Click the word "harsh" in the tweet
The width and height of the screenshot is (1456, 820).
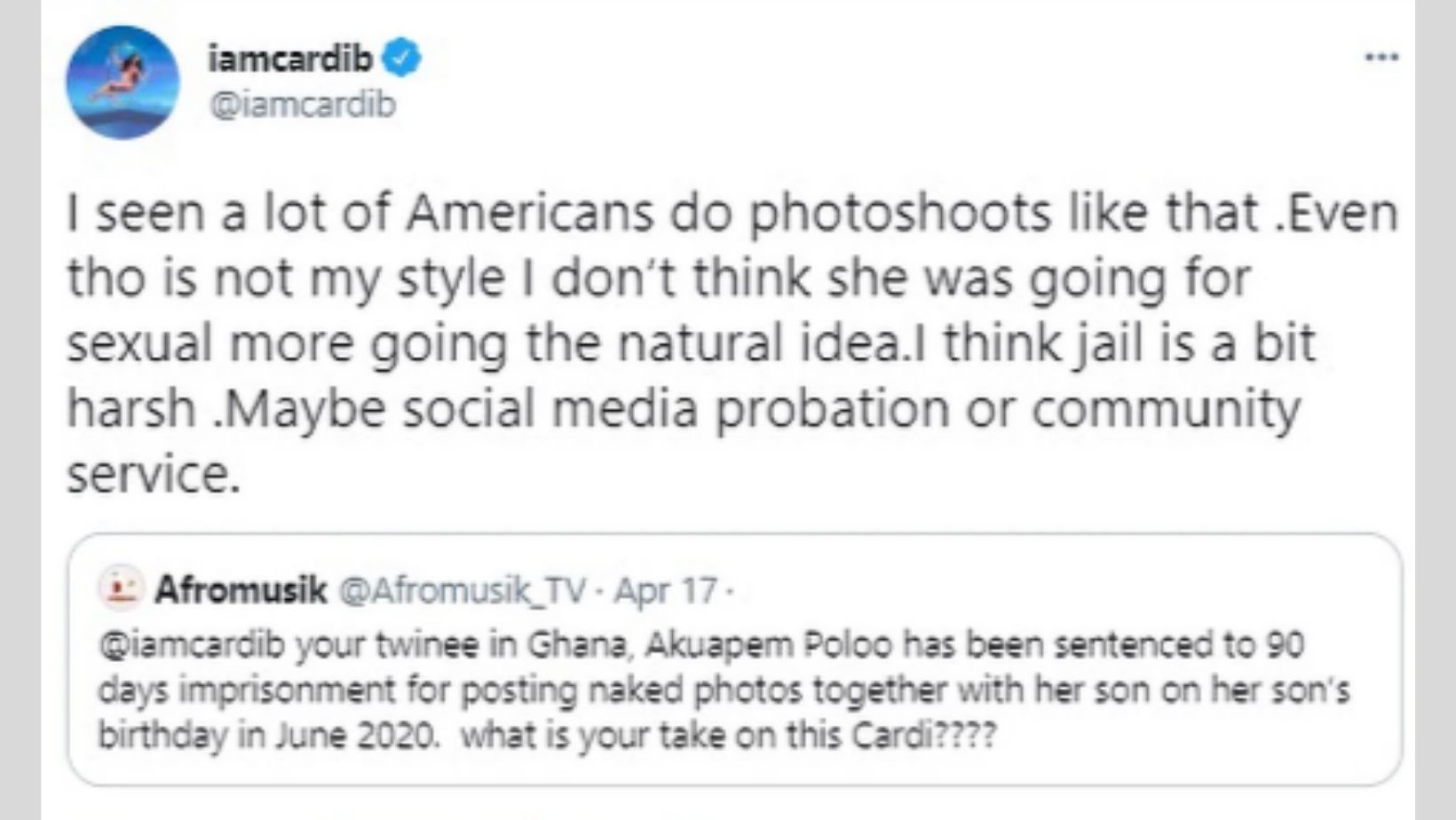tap(131, 410)
